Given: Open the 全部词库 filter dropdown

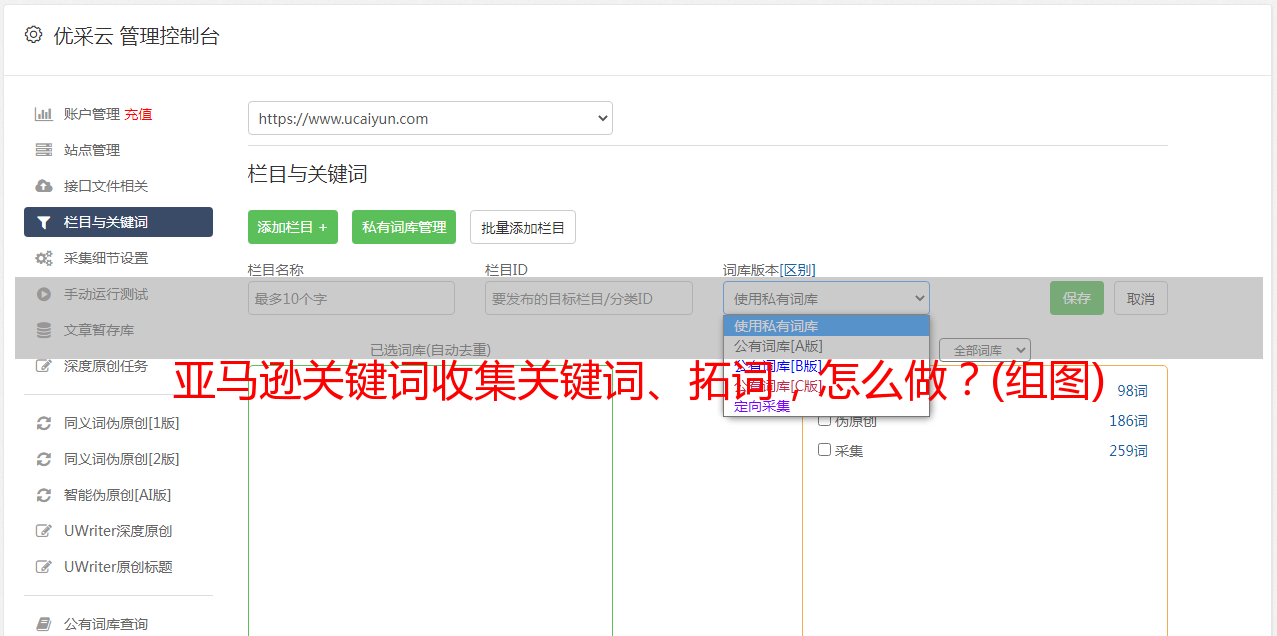Looking at the screenshot, I should coord(985,350).
